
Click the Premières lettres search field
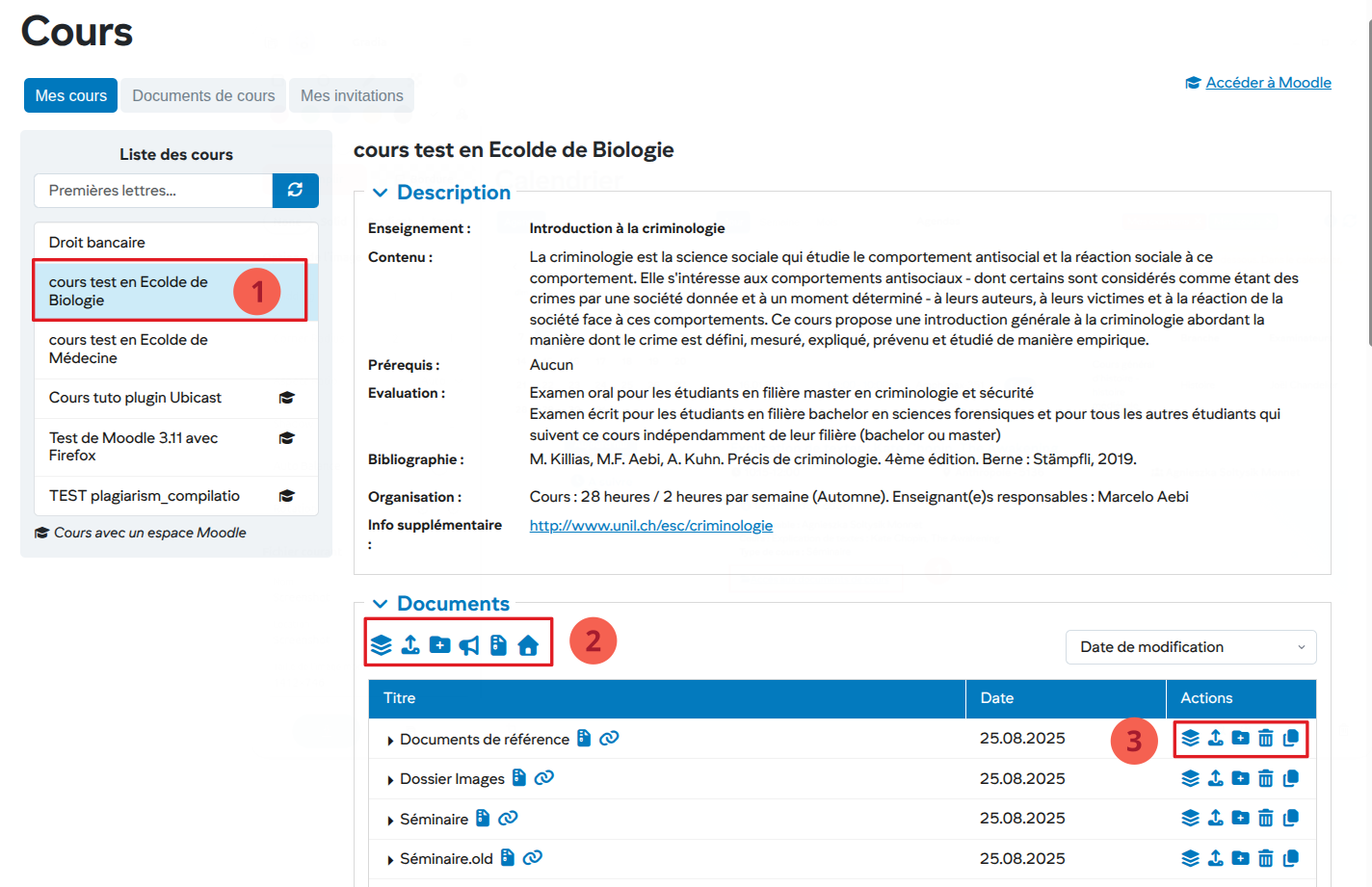[153, 191]
